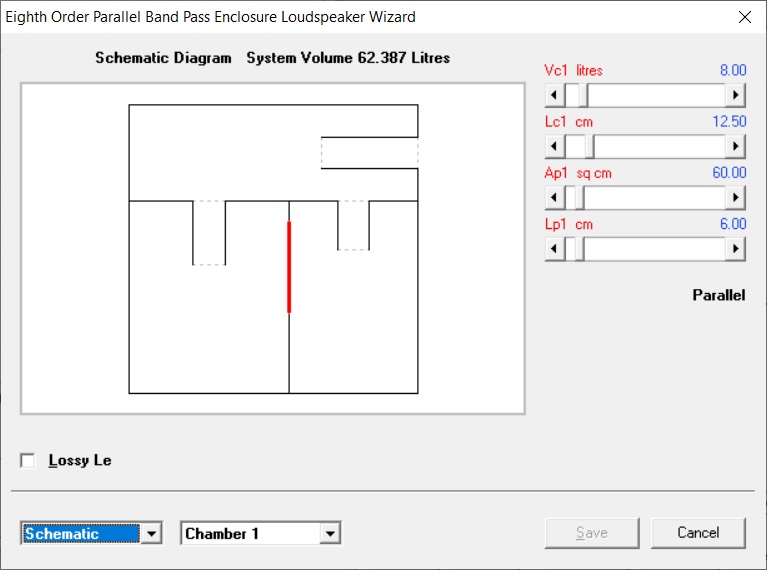Decrease Lc1 cm with left scroll arrow
777x580 pixels.
[555, 146]
